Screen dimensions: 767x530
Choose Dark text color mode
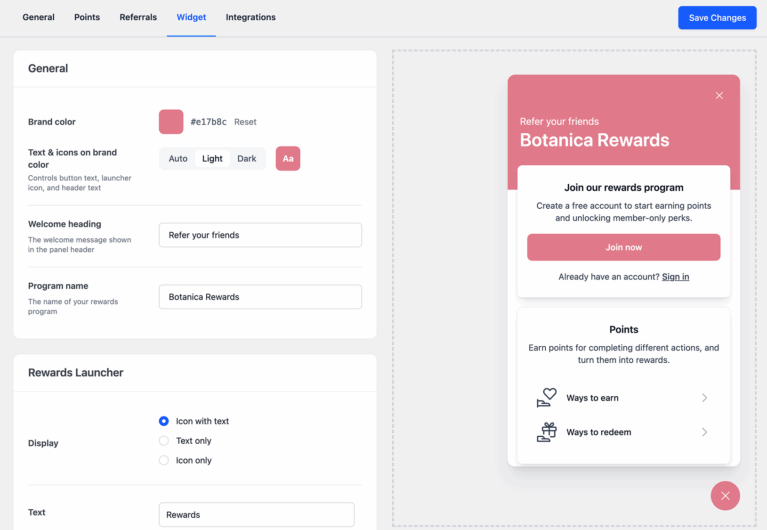[x=247, y=159]
